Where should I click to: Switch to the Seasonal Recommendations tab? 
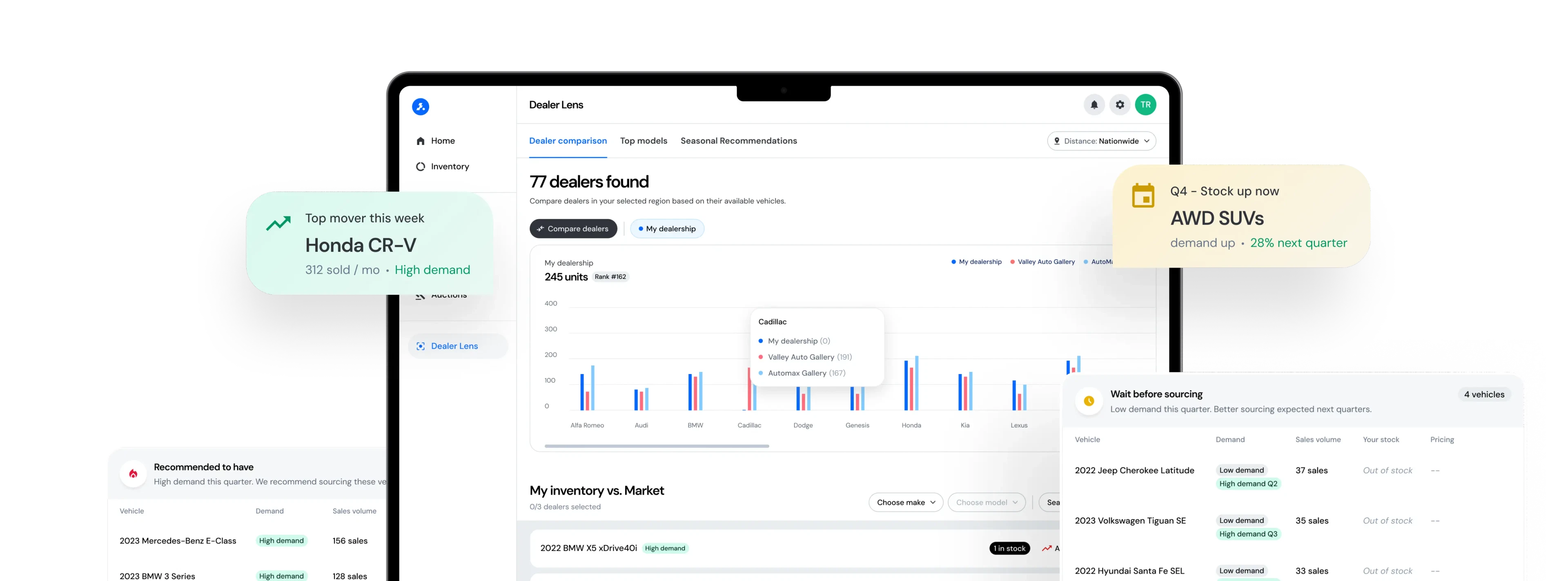coord(738,140)
